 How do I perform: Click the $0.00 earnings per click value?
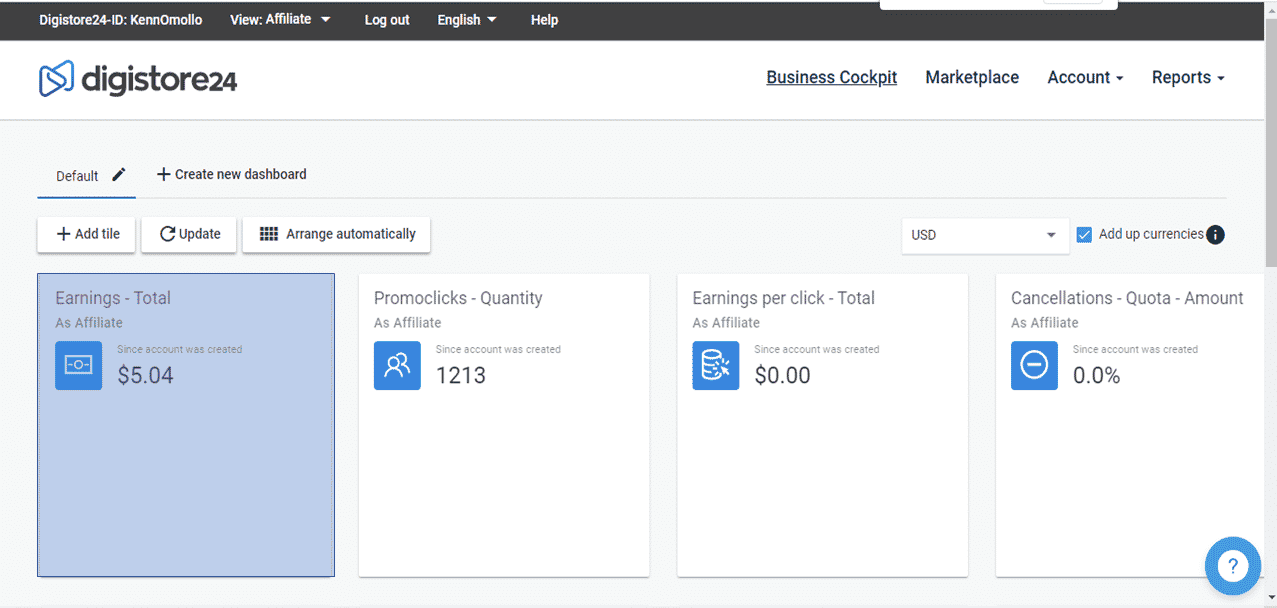click(783, 376)
